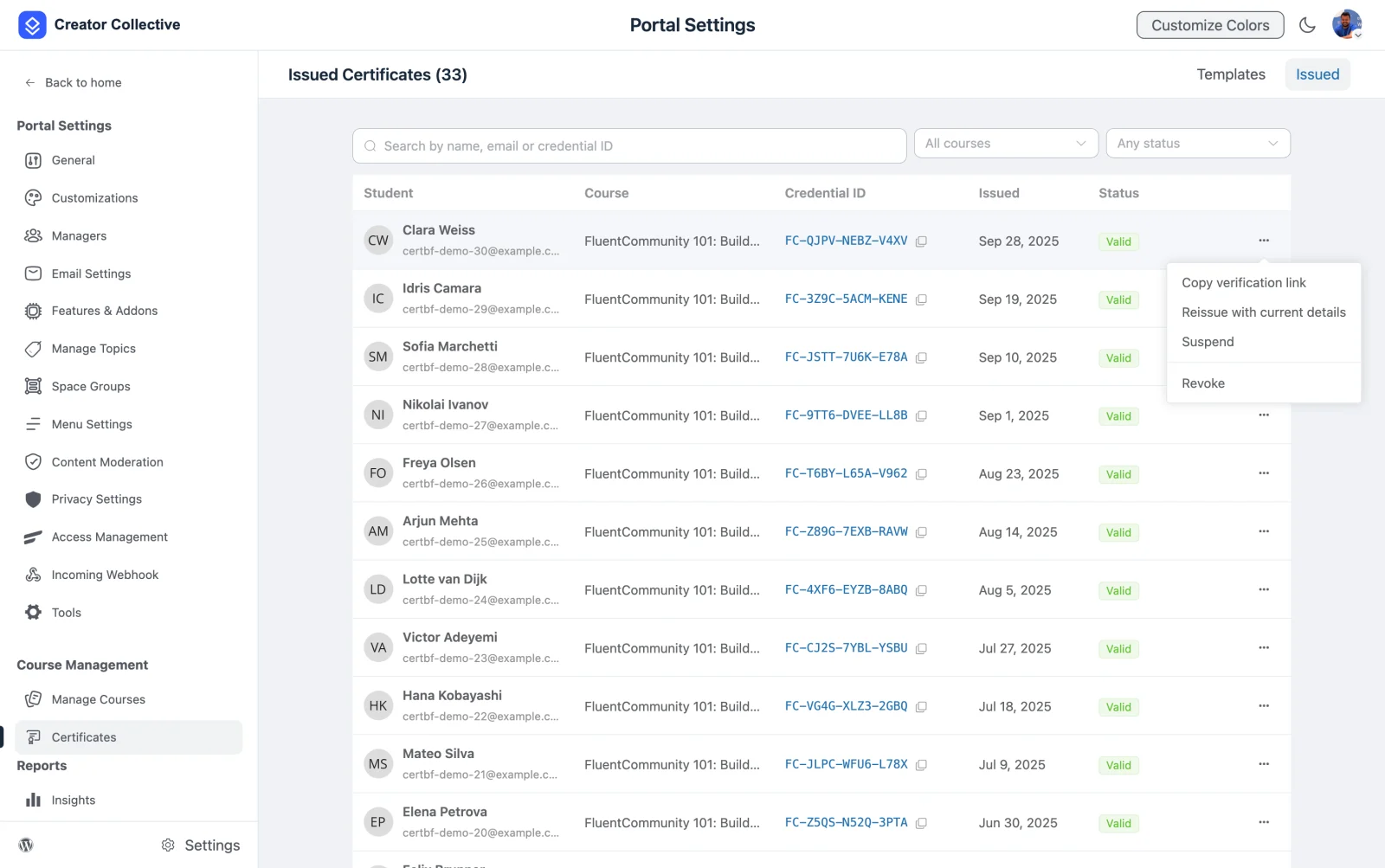
Task: Copy credential ID FC-QJPV-NEBZ-V4XV
Action: pyautogui.click(x=921, y=241)
